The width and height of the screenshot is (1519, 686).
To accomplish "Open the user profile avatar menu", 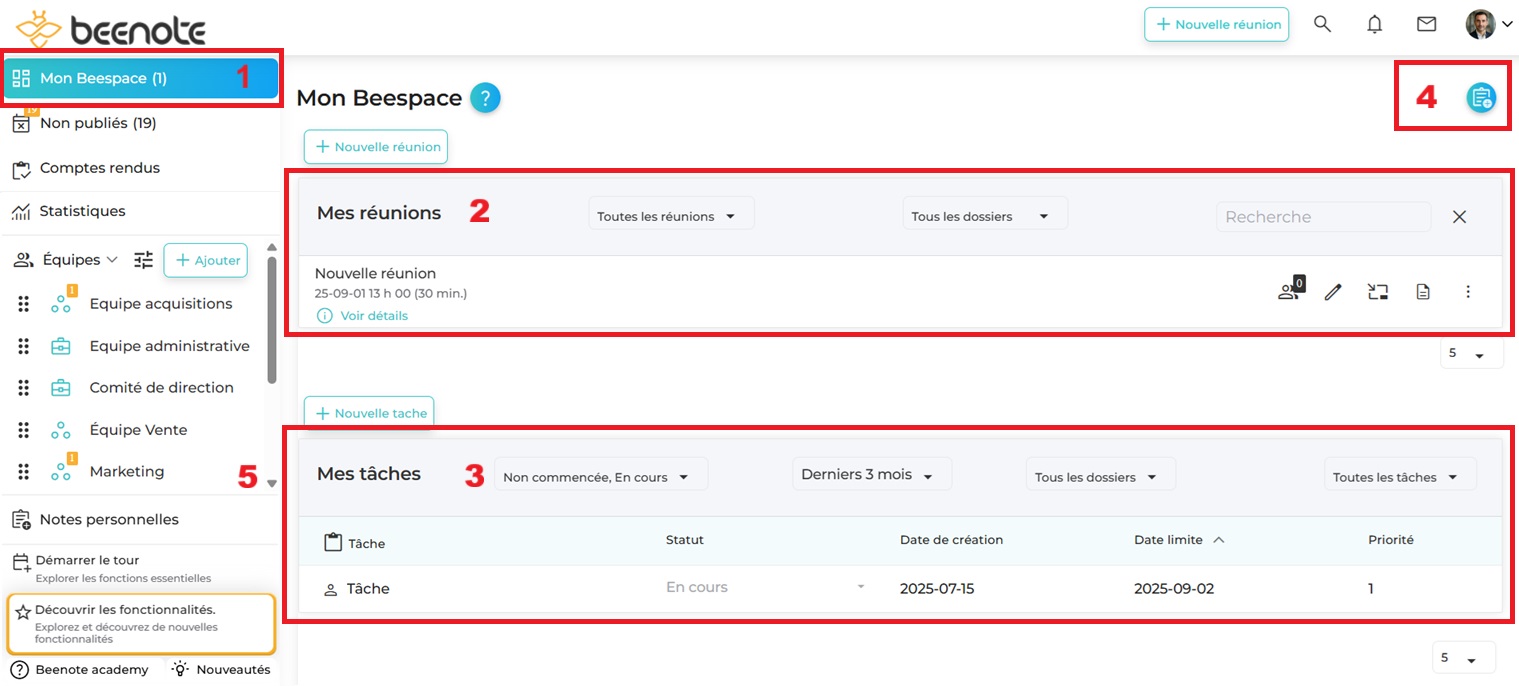I will coord(1488,24).
